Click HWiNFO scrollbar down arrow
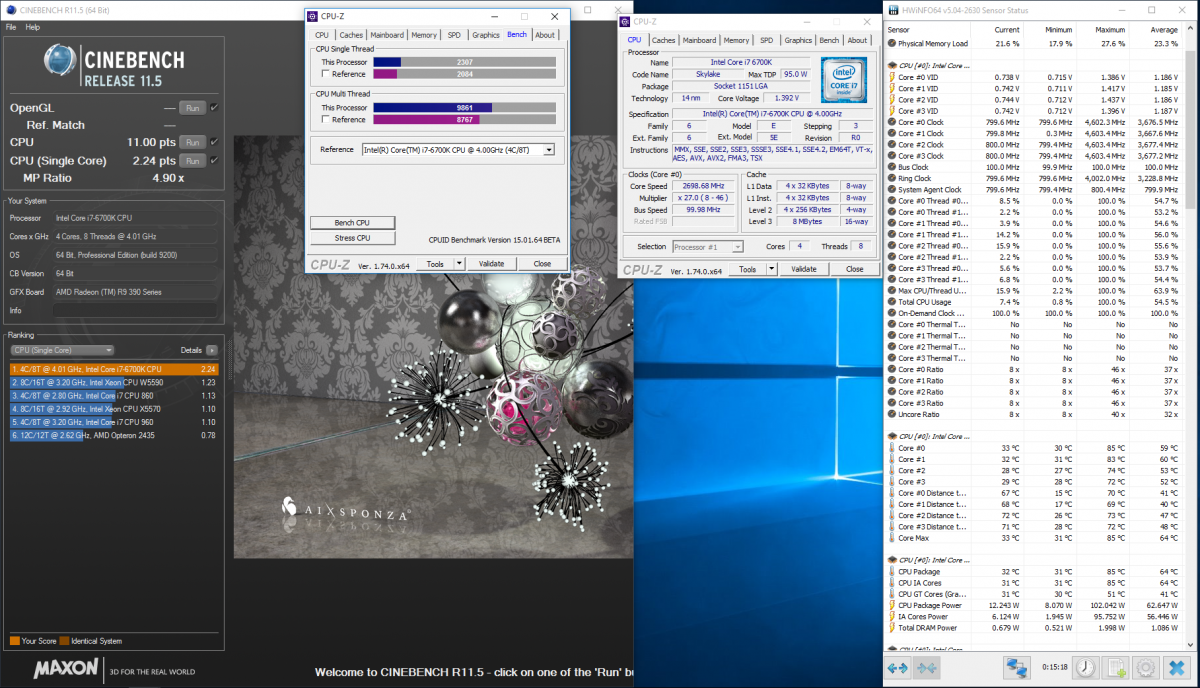 tap(1192, 645)
